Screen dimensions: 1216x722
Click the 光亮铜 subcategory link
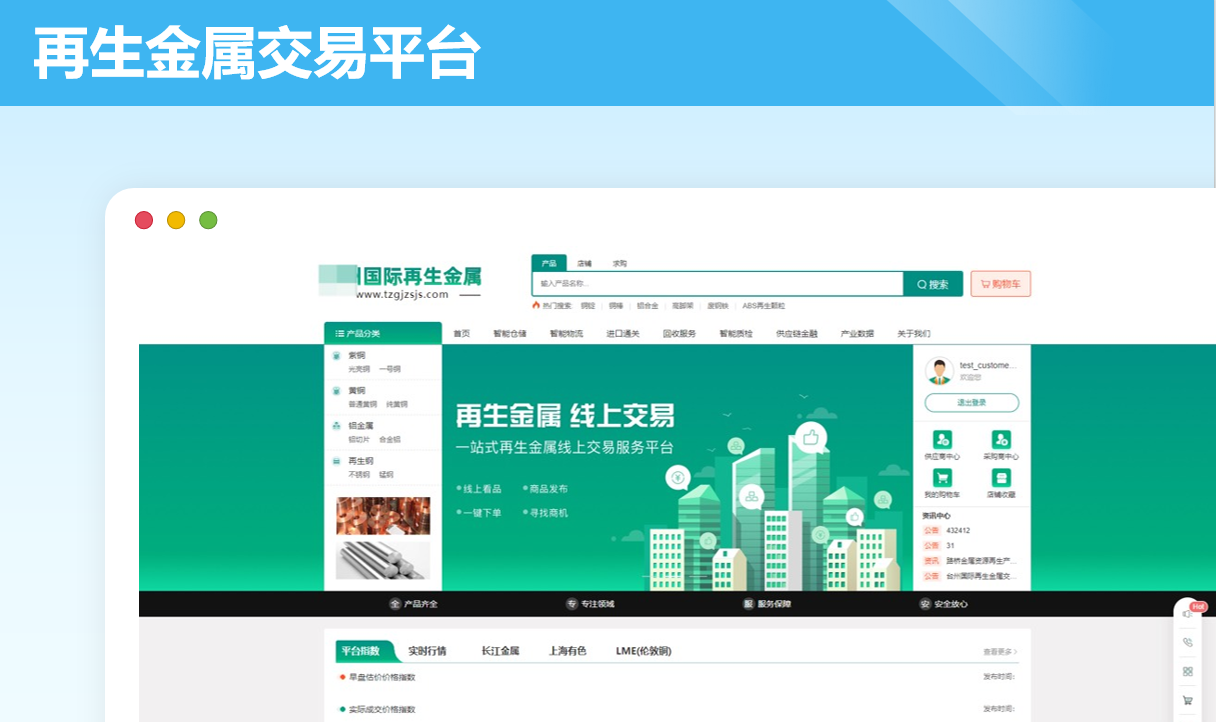[359, 369]
